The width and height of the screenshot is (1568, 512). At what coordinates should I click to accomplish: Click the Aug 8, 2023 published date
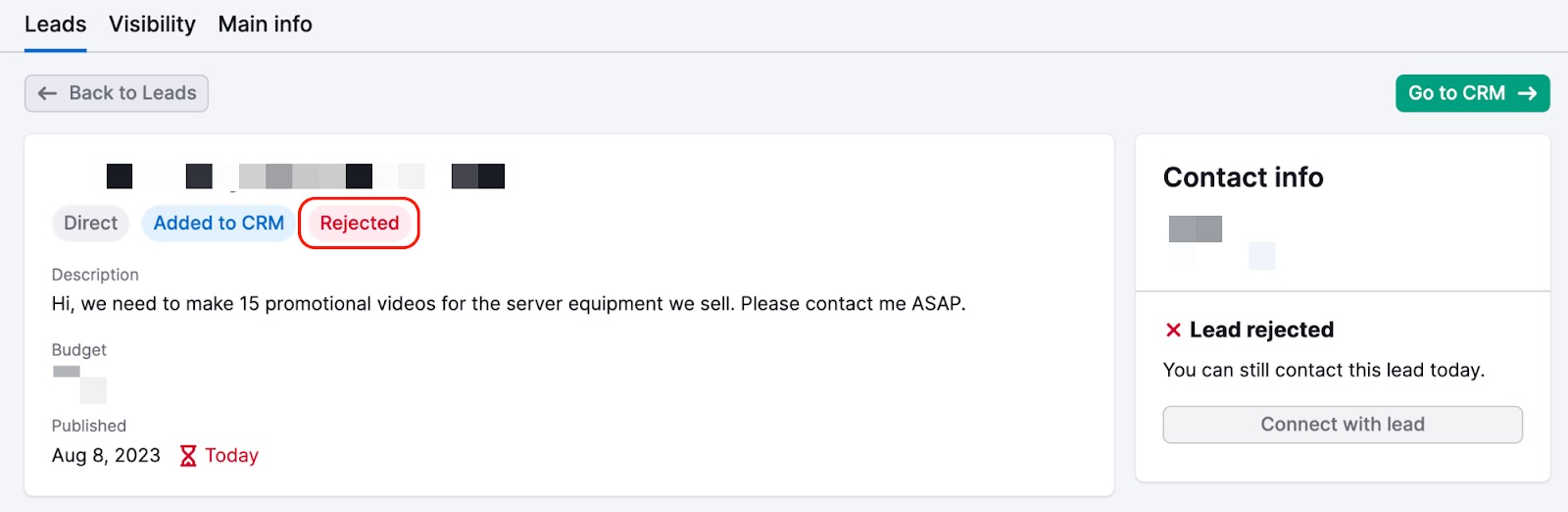pyautogui.click(x=106, y=456)
